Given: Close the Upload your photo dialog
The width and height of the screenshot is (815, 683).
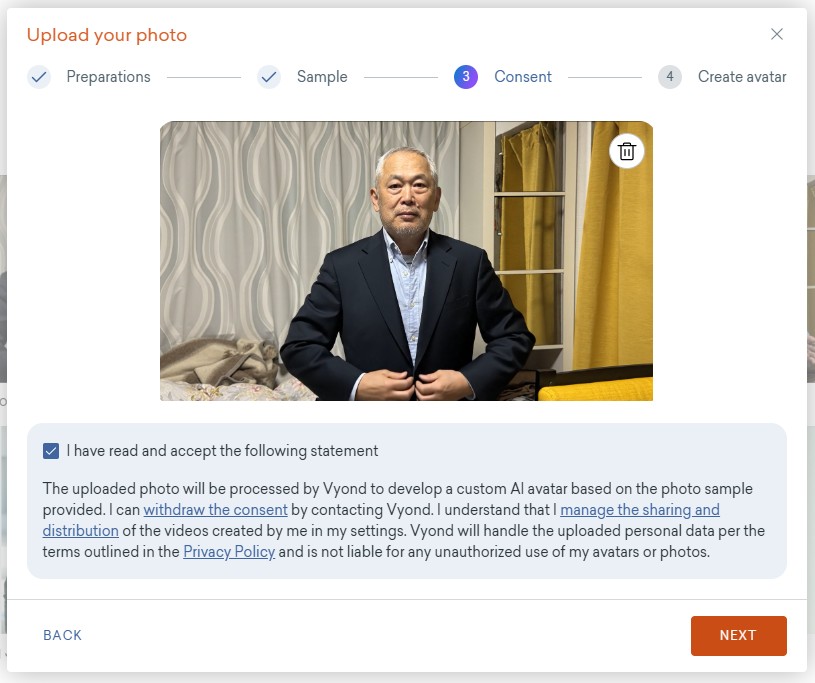Looking at the screenshot, I should pyautogui.click(x=777, y=34).
